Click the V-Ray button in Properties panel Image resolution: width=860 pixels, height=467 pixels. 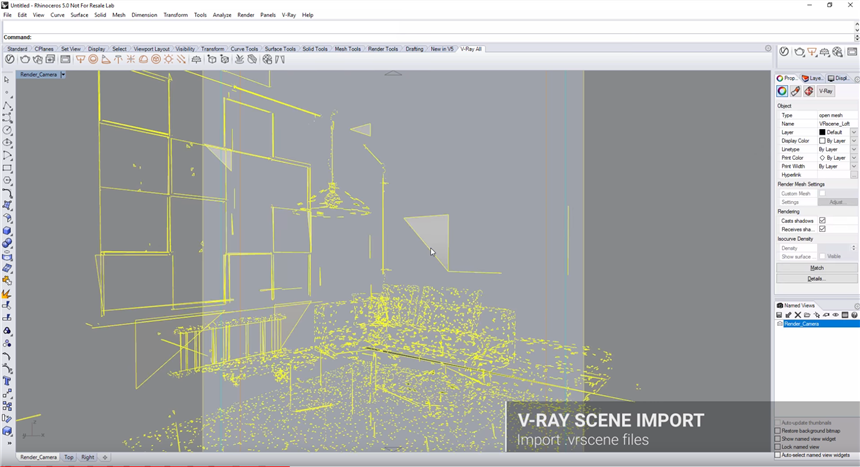click(825, 91)
